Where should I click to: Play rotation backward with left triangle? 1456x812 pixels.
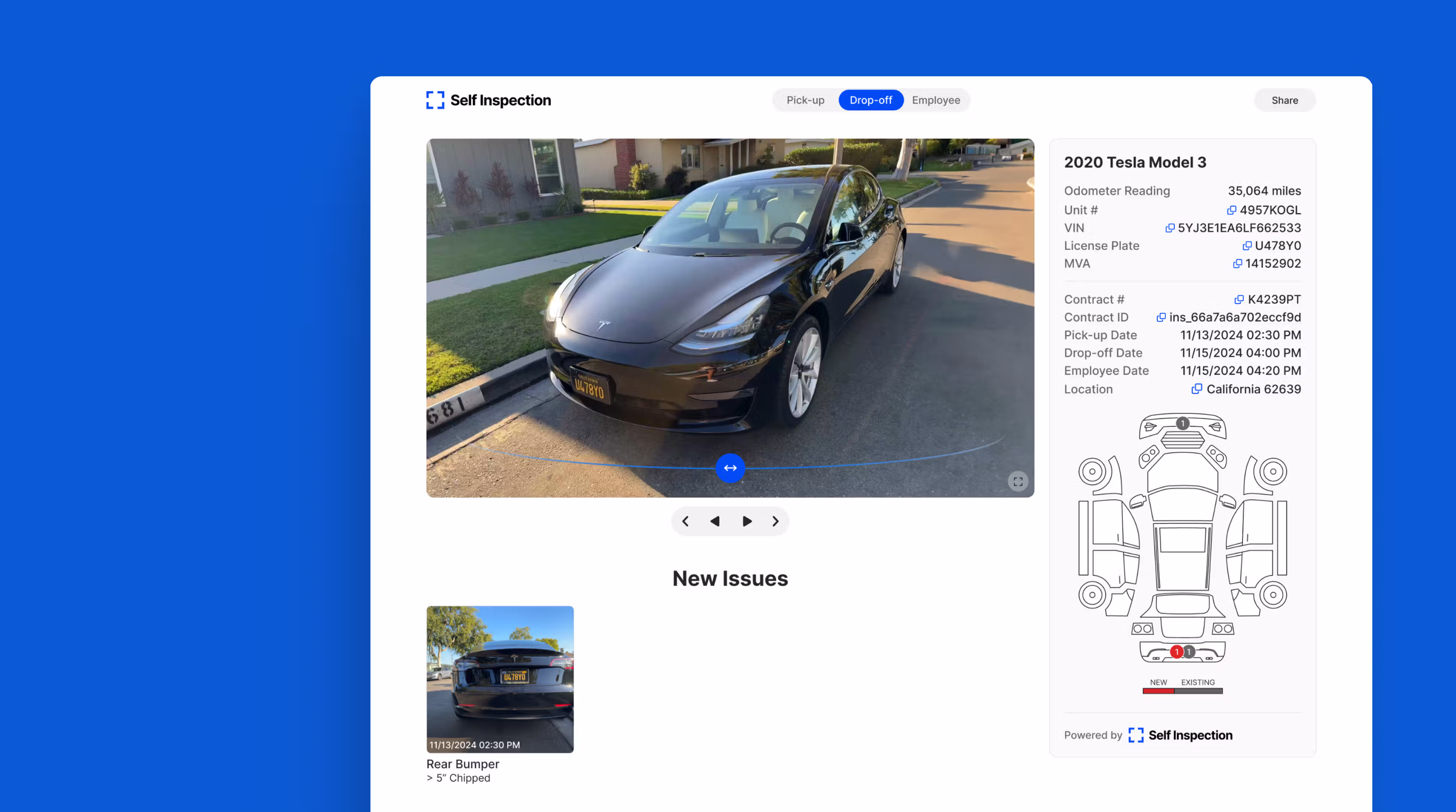(x=714, y=521)
